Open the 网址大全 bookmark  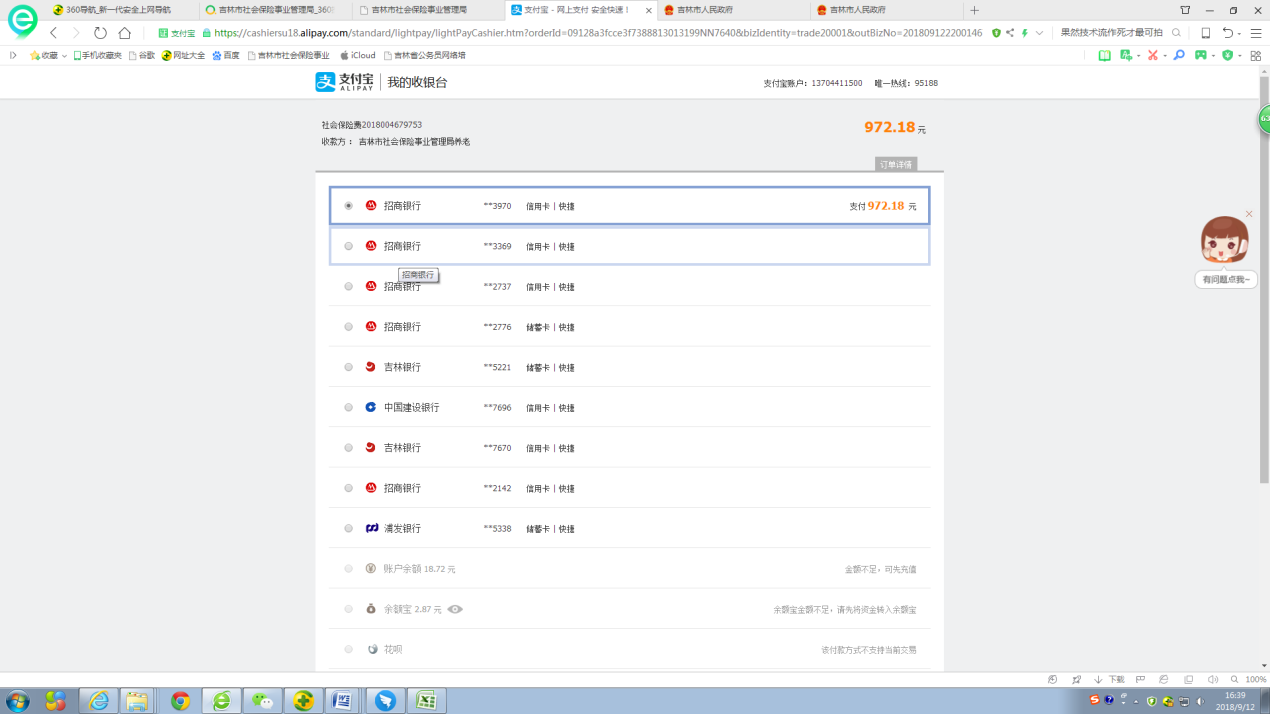pos(184,56)
